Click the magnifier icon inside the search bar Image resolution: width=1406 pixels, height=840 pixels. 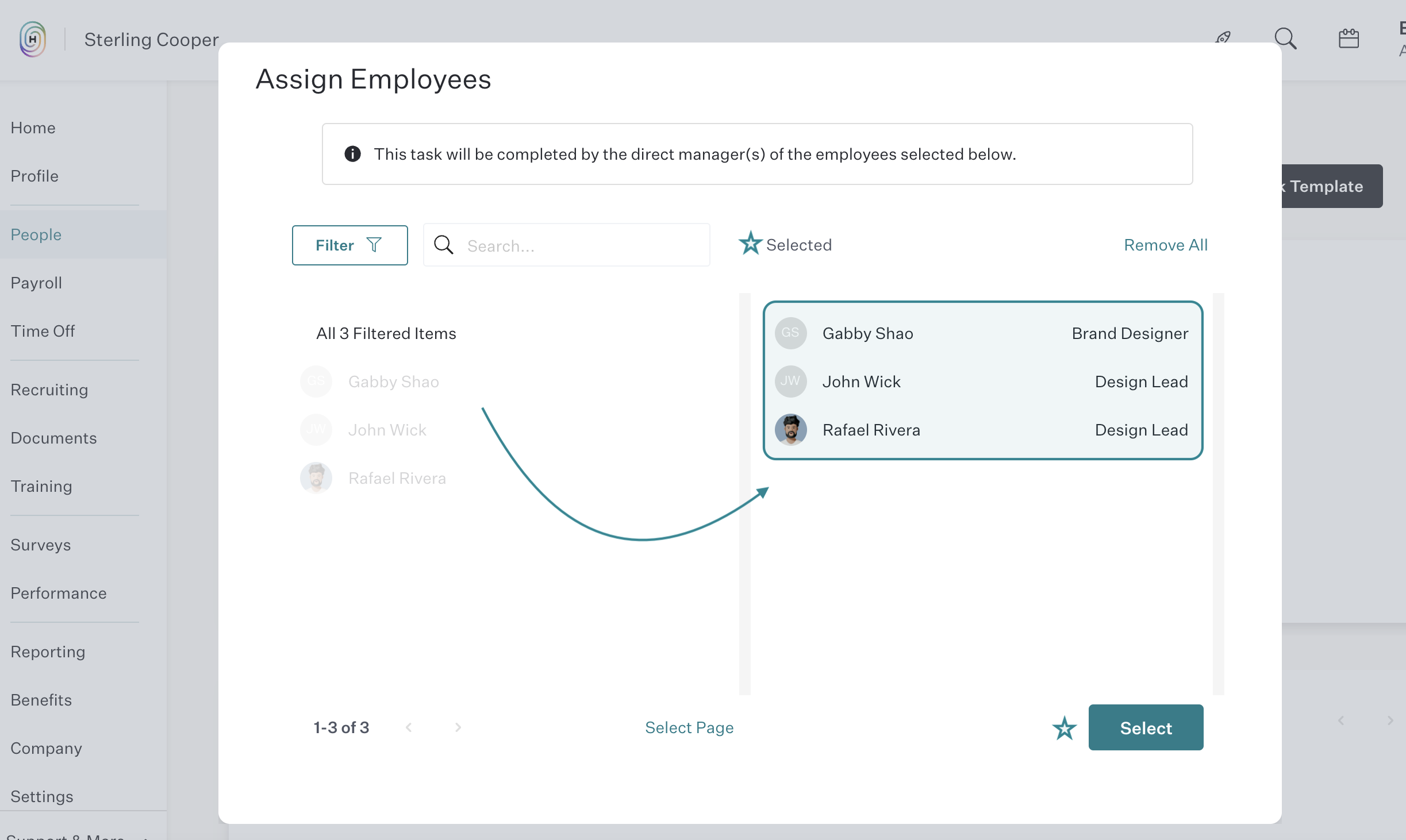[x=443, y=245]
